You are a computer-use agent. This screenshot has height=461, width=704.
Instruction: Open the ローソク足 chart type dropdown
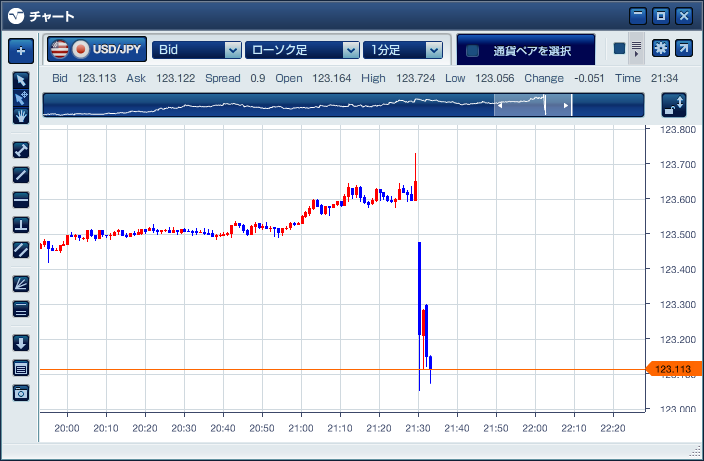302,49
